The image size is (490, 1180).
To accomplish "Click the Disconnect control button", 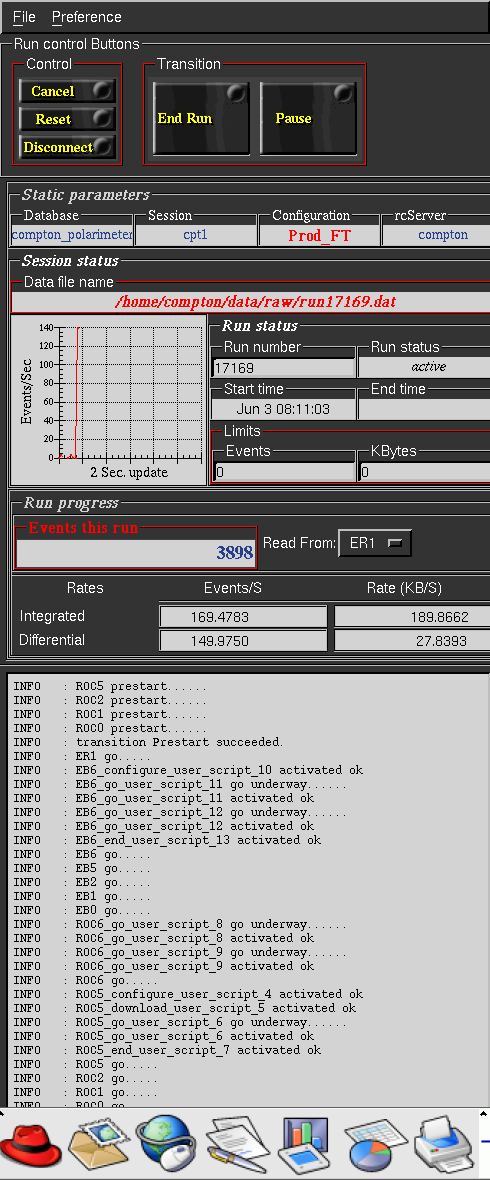I will pos(67,147).
